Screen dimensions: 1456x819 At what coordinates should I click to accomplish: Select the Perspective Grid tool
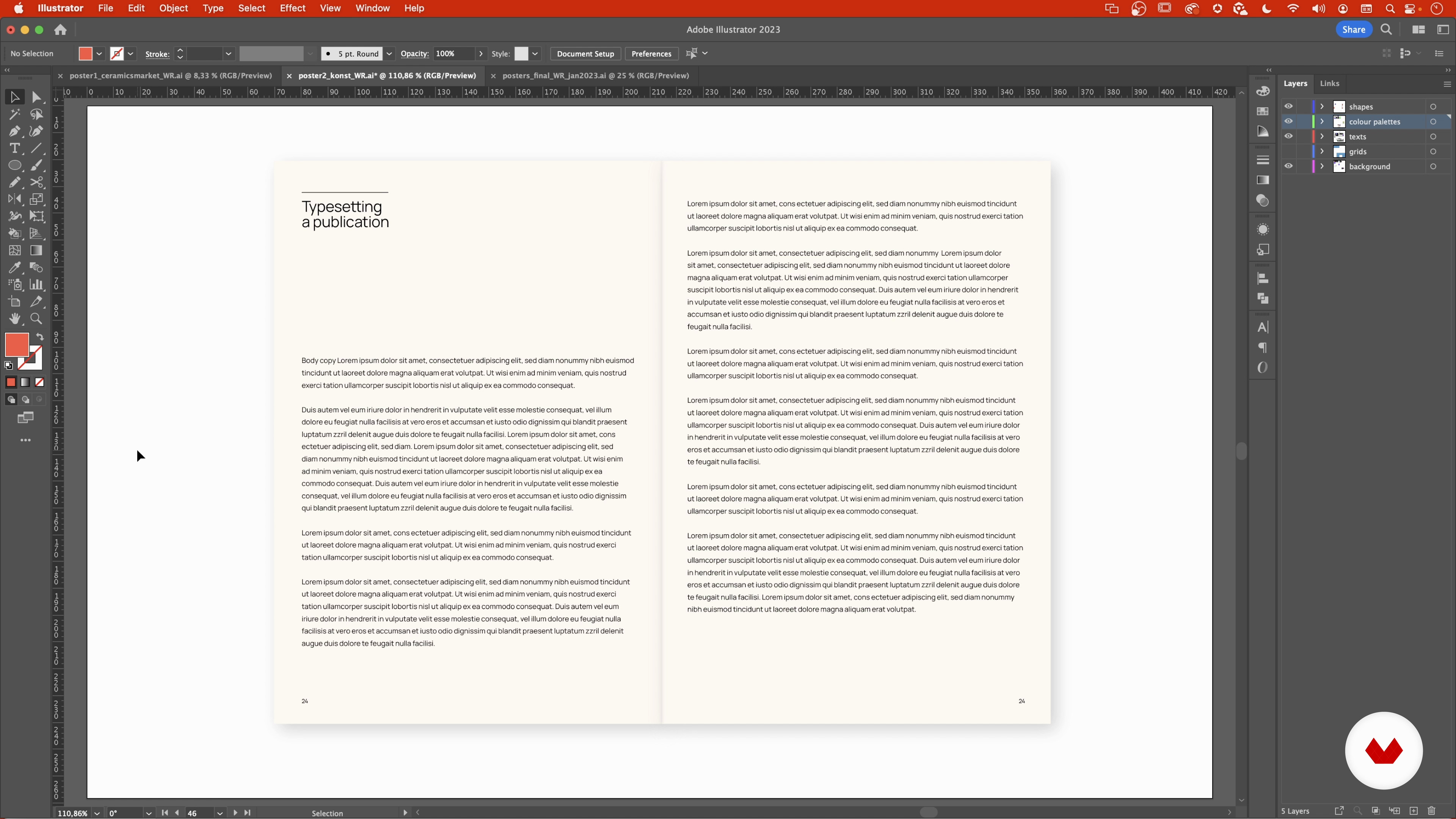click(37, 233)
